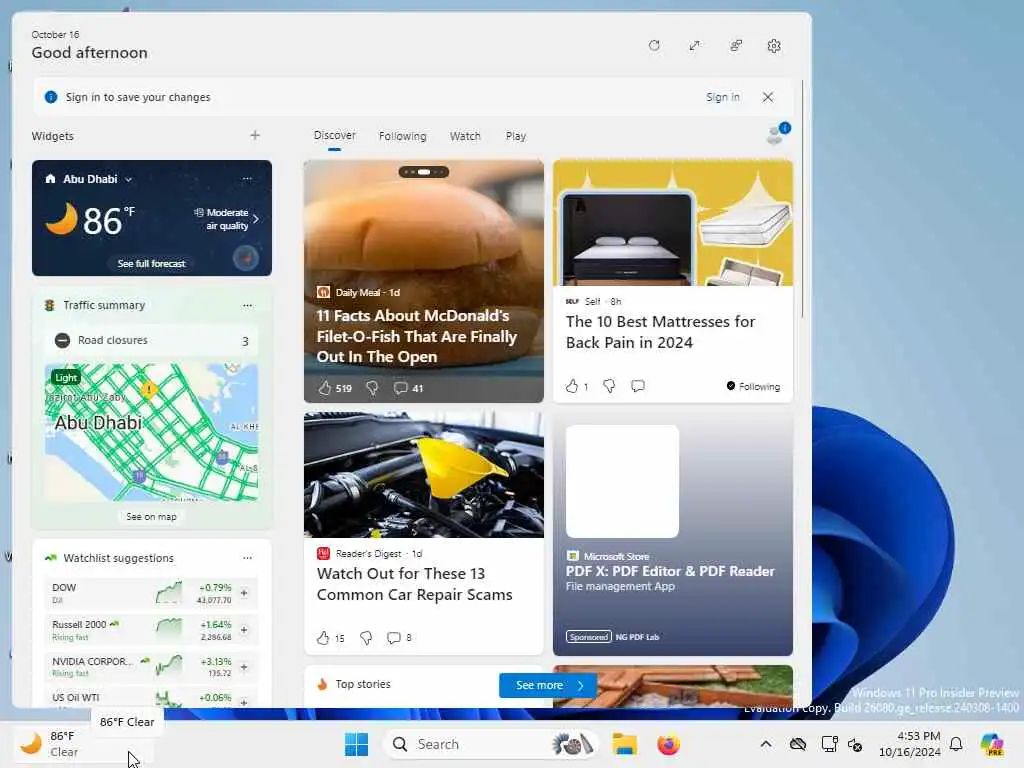Viewport: 1024px width, 768px height.
Task: Open comments on Car Repair Scams article
Action: click(399, 637)
